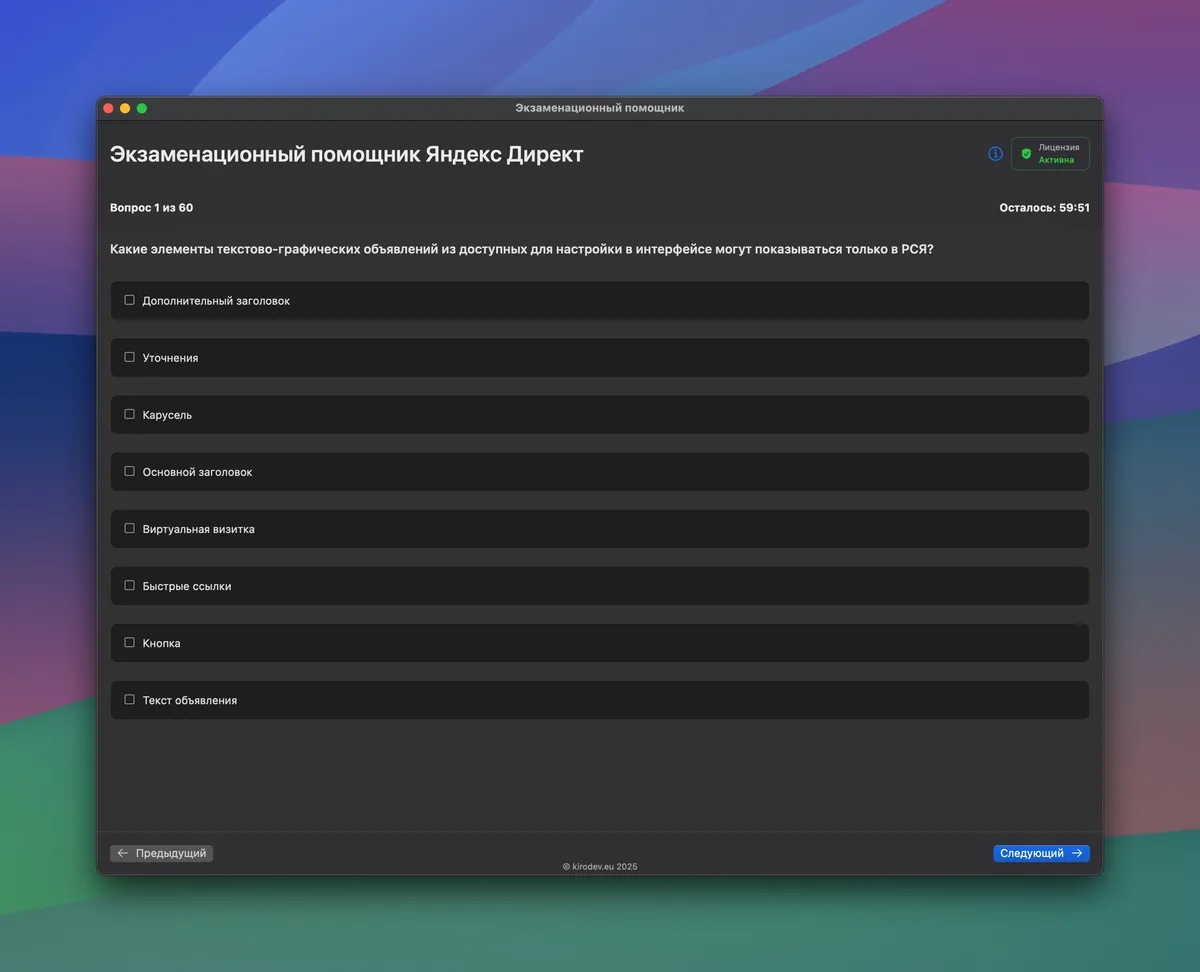Check the Дополнительный заголовок checkbox
This screenshot has height=972, width=1200.
(x=129, y=300)
